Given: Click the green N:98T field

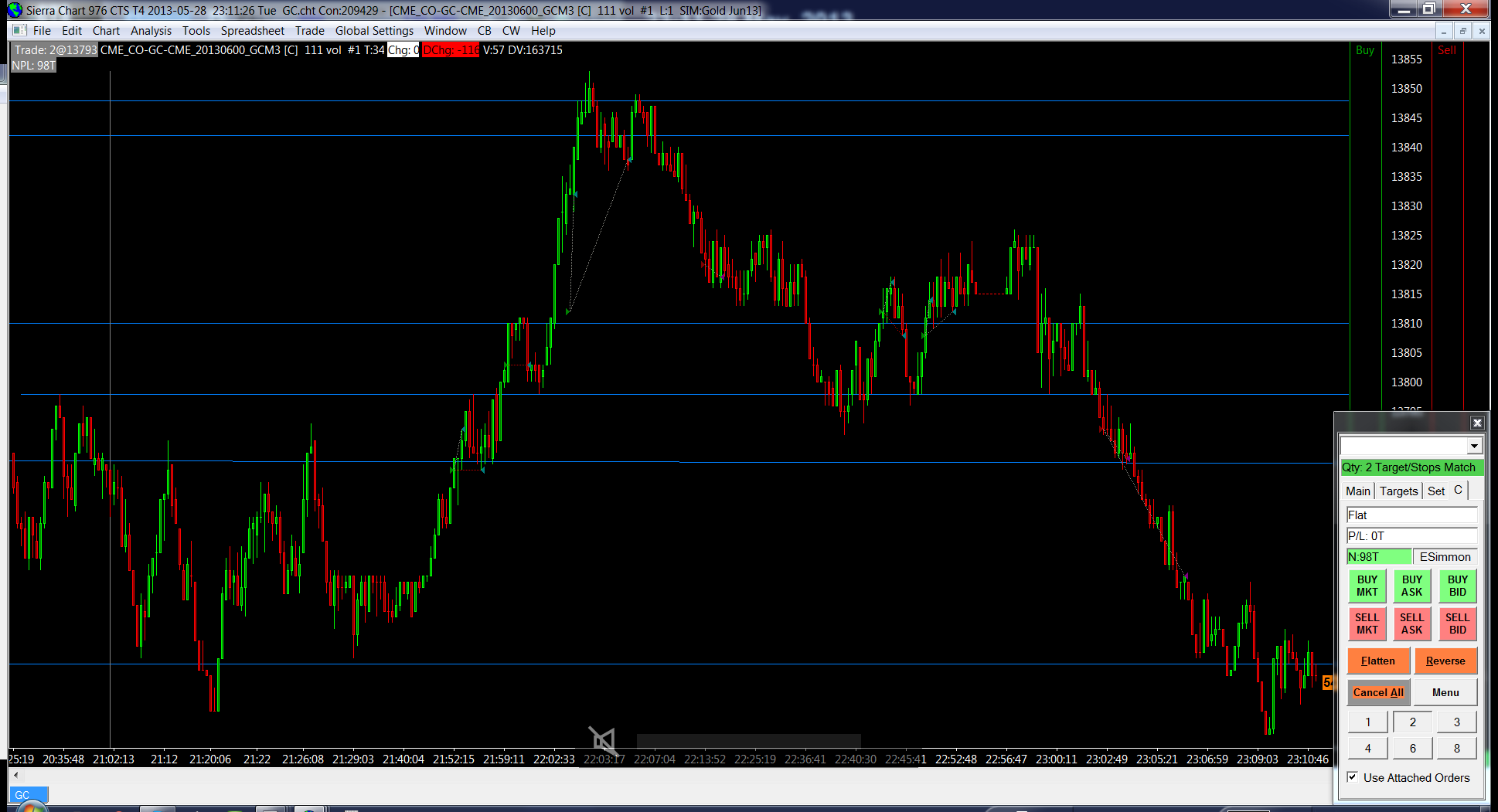Looking at the screenshot, I should point(1379,557).
